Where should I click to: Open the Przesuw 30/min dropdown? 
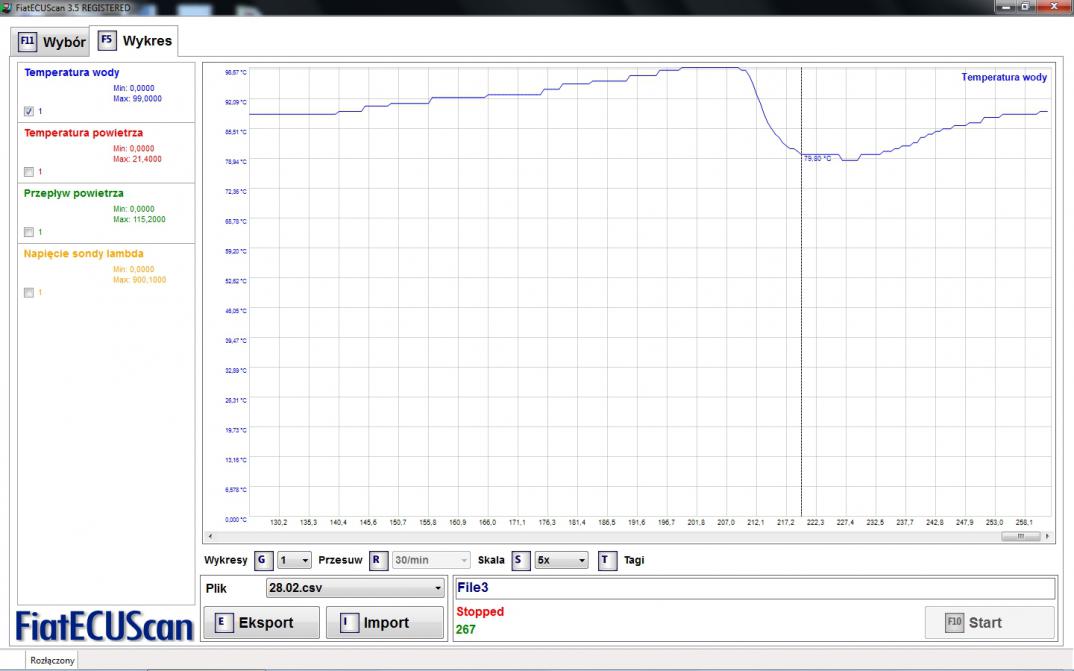coord(431,560)
